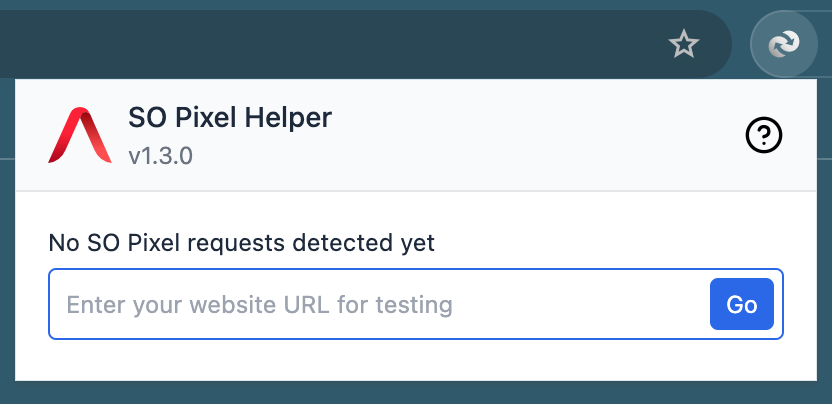Bookmark this page with the star icon
Image resolution: width=832 pixels, height=404 pixels.
[x=683, y=43]
